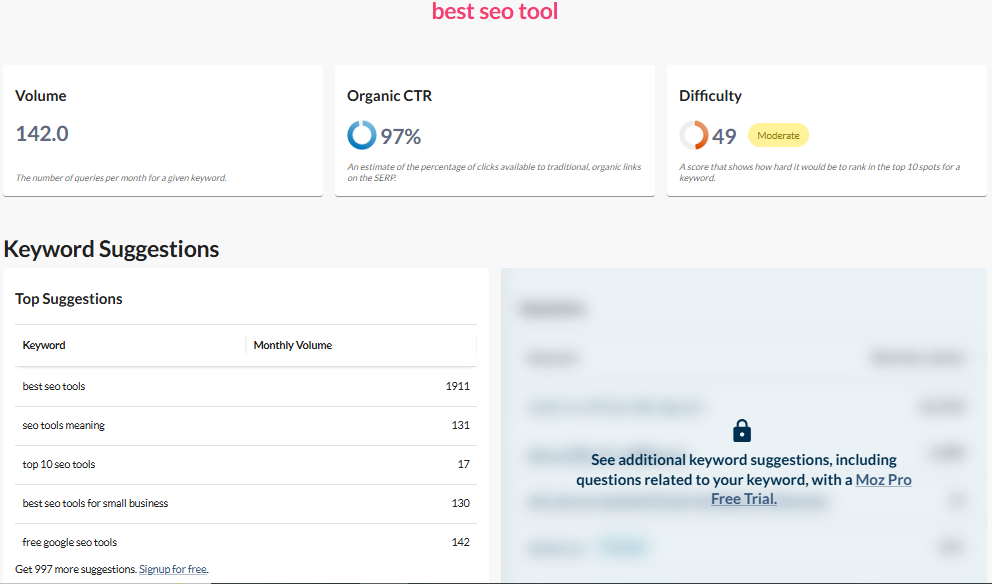Click the 'Get 997 more suggestions' text

coord(76,569)
